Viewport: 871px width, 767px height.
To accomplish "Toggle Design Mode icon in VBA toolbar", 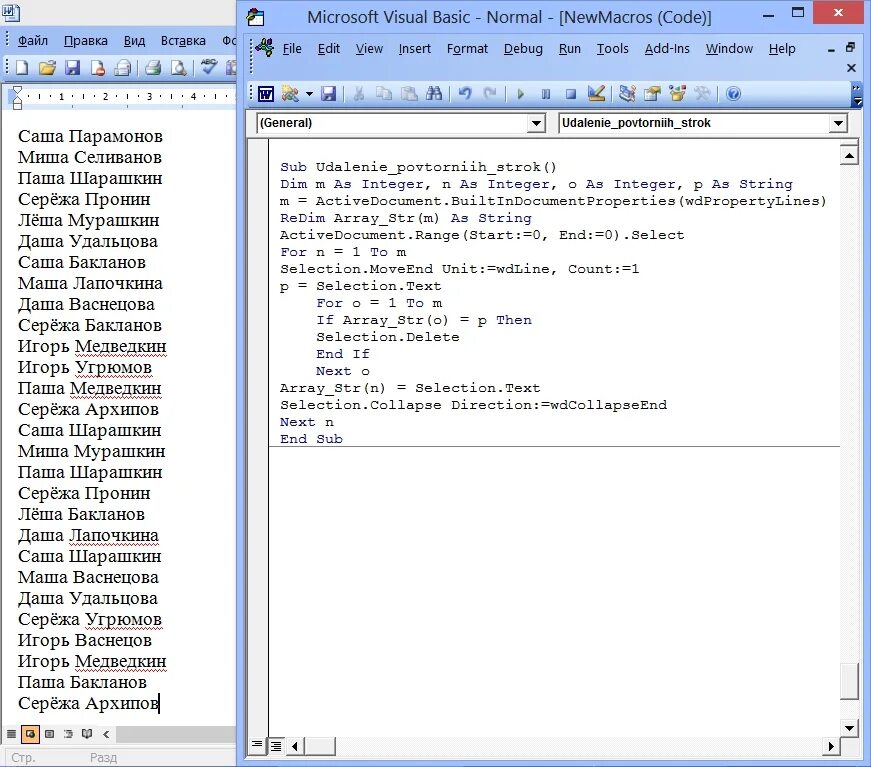I will (596, 94).
